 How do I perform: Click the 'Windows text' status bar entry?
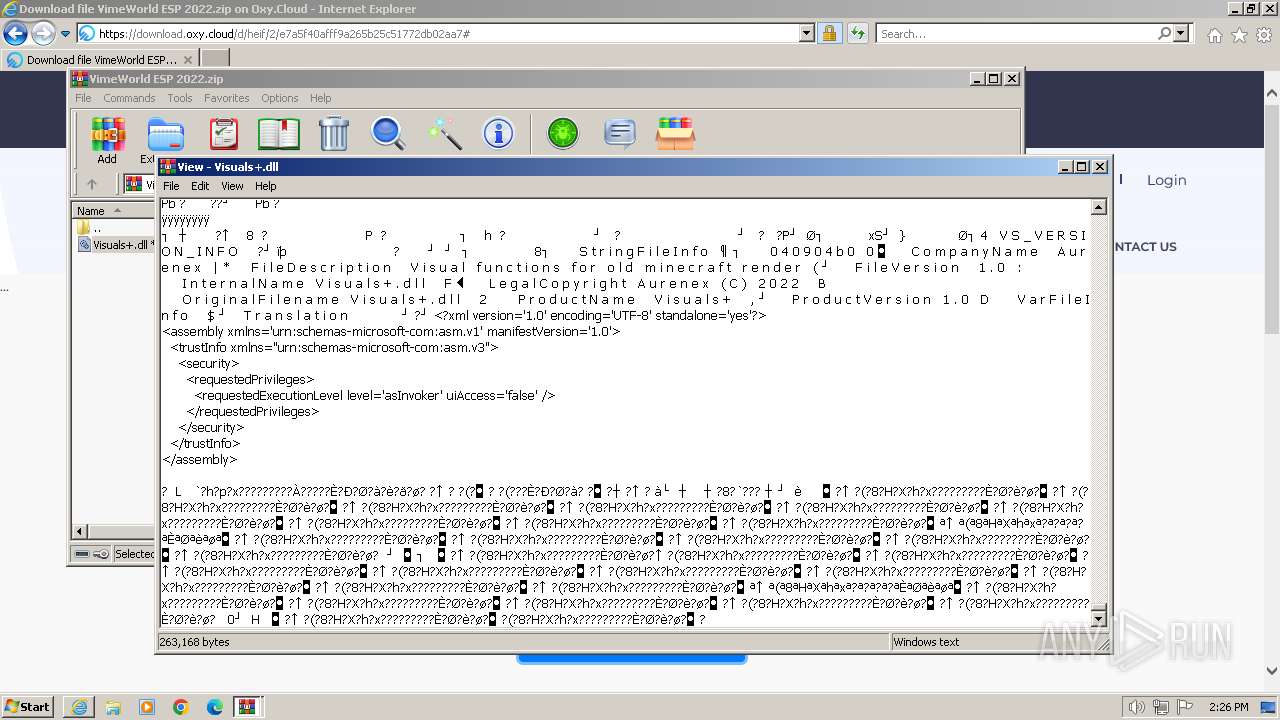click(x=926, y=642)
